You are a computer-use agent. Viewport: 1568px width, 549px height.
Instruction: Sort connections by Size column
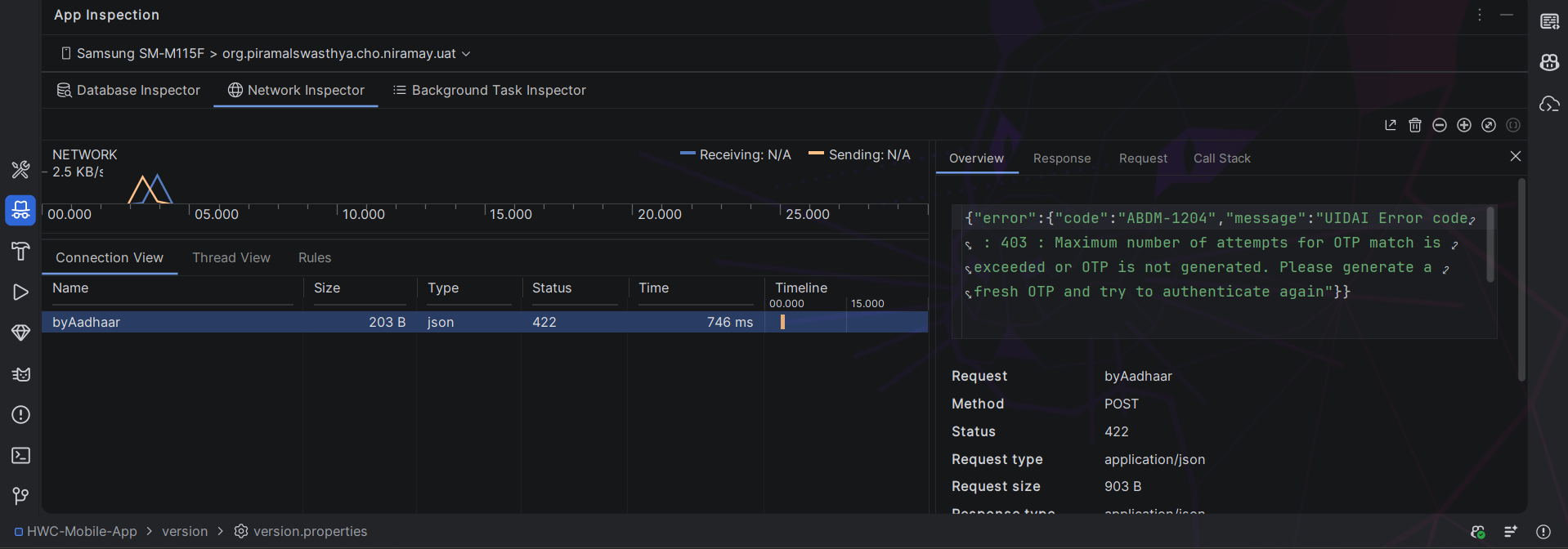[360, 288]
